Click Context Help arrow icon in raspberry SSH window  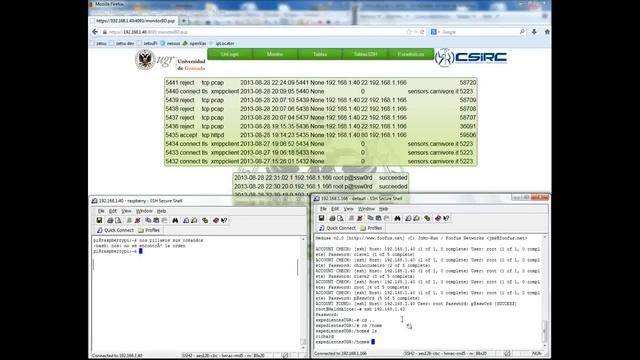[224, 220]
